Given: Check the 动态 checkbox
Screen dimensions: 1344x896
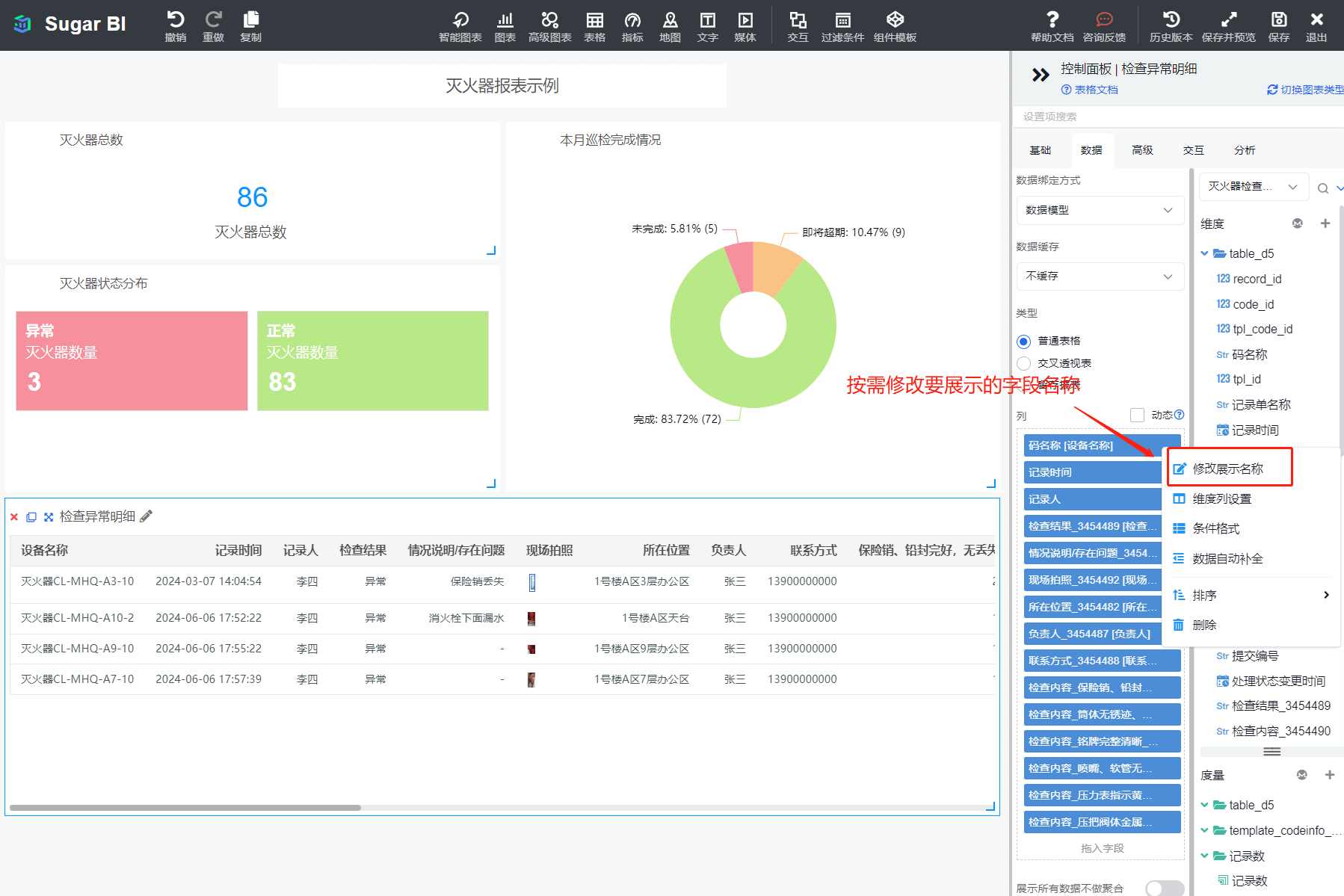Looking at the screenshot, I should click(1137, 415).
